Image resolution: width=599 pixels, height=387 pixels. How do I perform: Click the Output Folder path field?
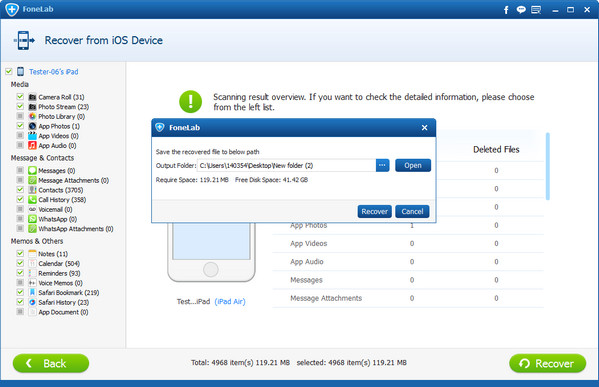click(287, 165)
